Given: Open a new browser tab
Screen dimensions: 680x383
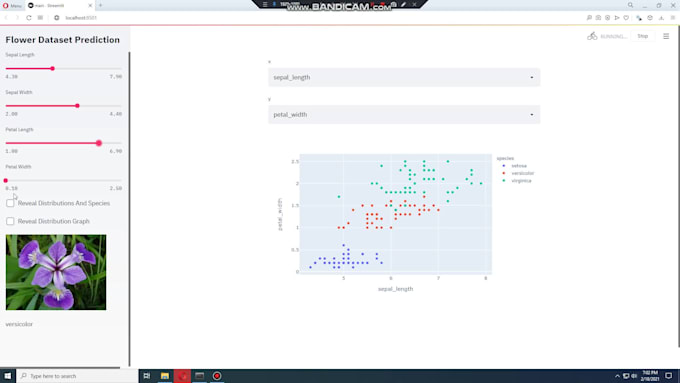Looking at the screenshot, I should (x=100, y=6).
